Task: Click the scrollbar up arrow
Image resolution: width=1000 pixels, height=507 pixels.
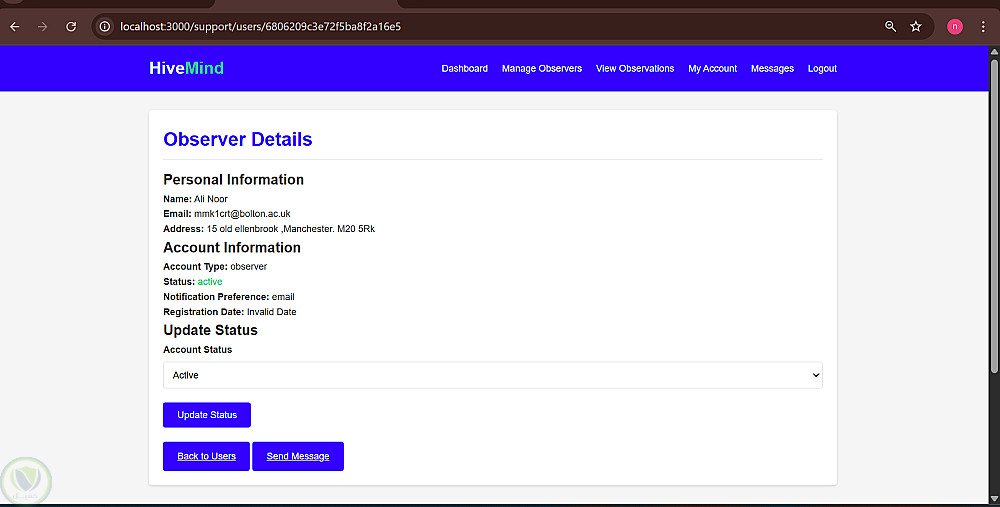Action: pos(994,52)
